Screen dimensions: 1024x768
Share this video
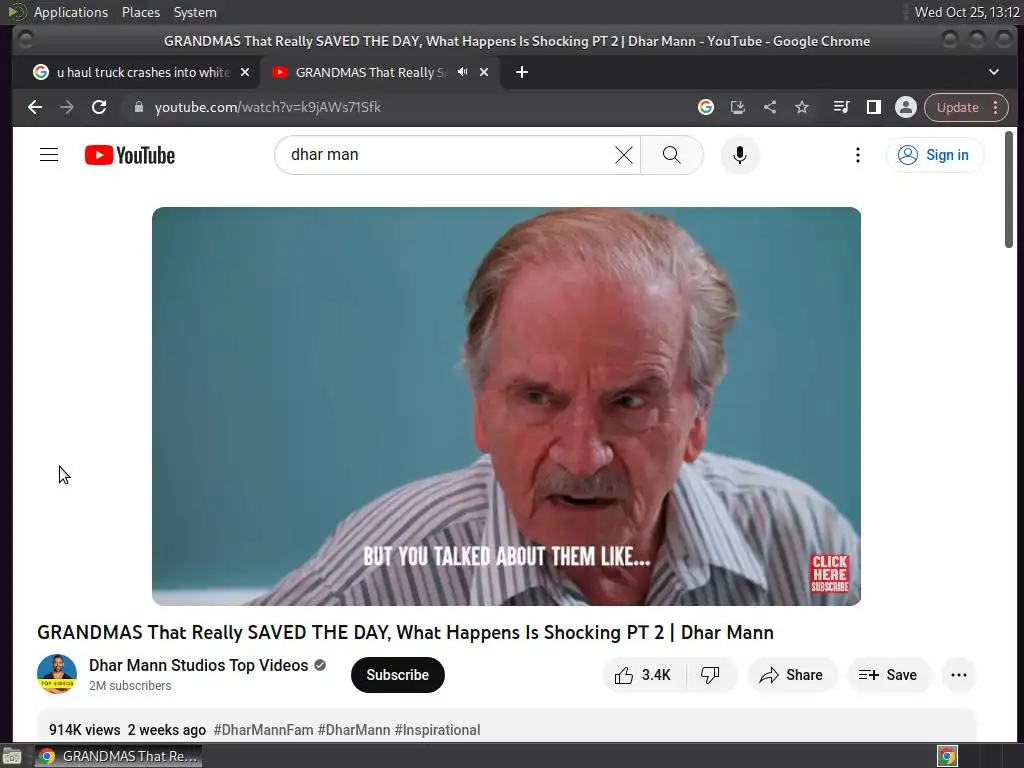pos(791,675)
